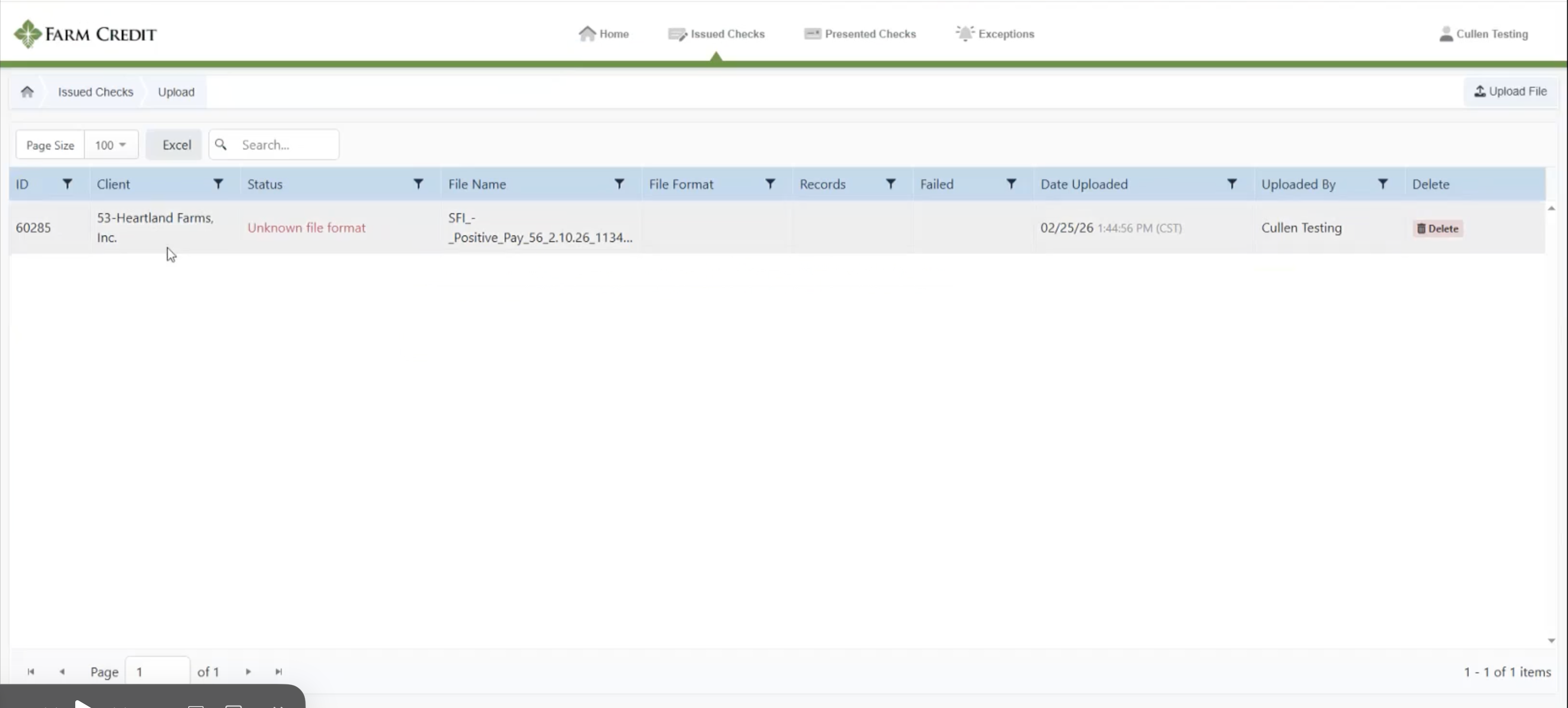The height and width of the screenshot is (708, 1568).
Task: Go to the last page arrow
Action: (x=279, y=671)
